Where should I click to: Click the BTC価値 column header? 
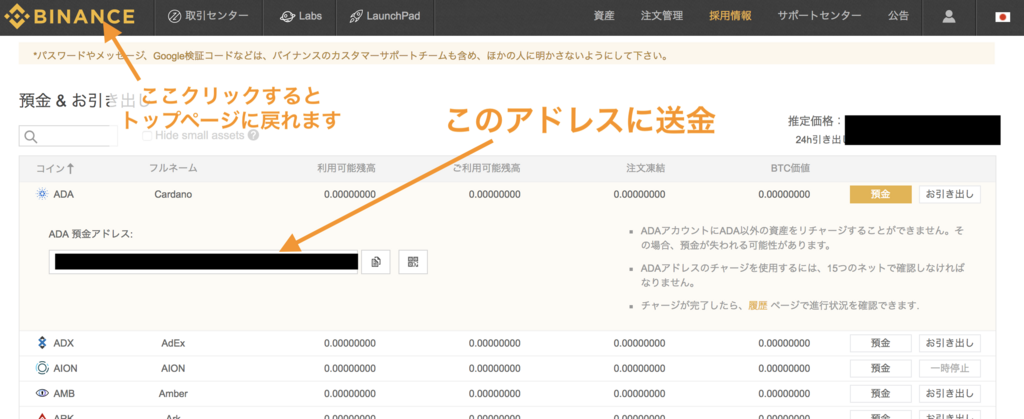pos(791,168)
